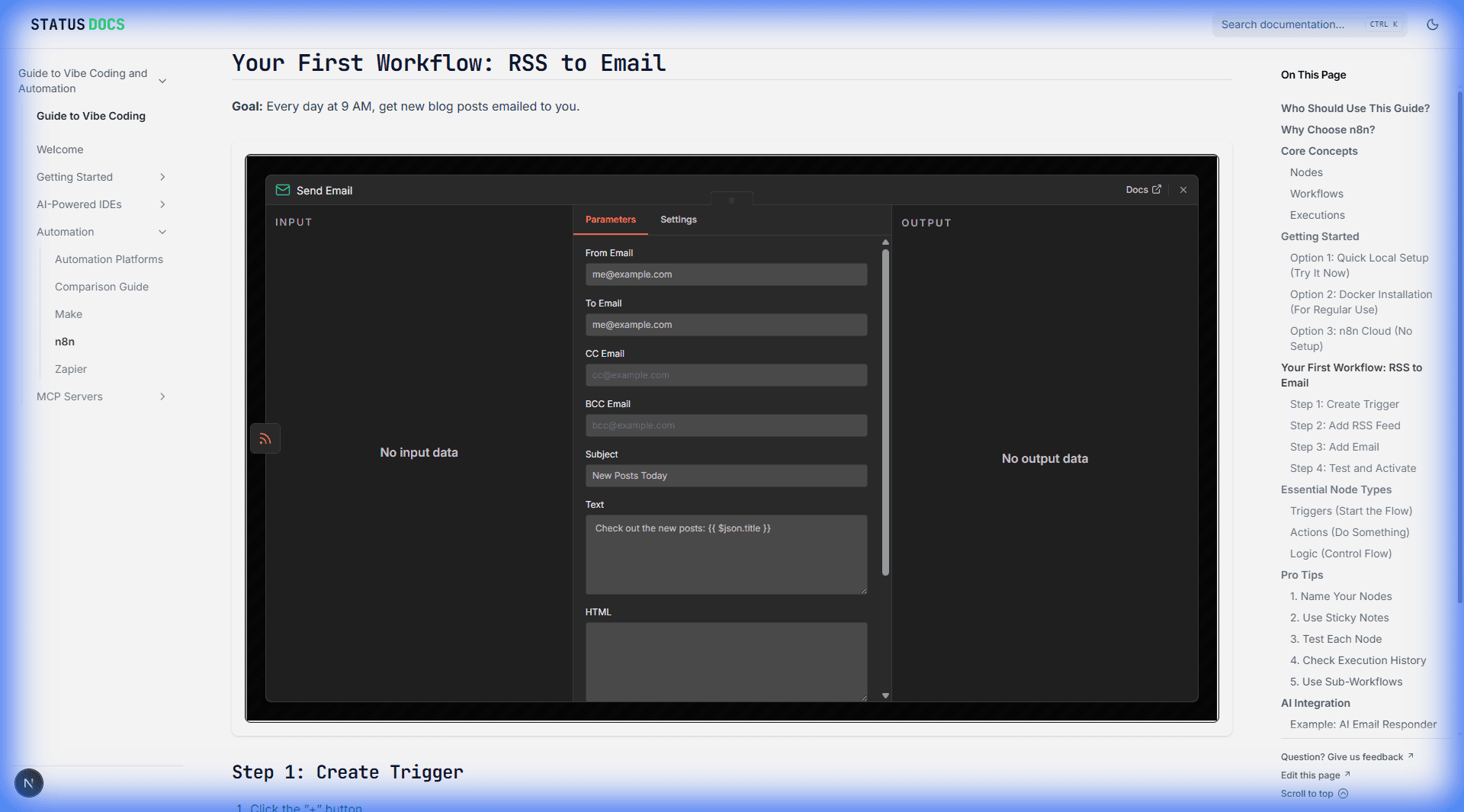Click the feedback external-link arrow icon
This screenshot has width=1464, height=812.
pos(1411,755)
